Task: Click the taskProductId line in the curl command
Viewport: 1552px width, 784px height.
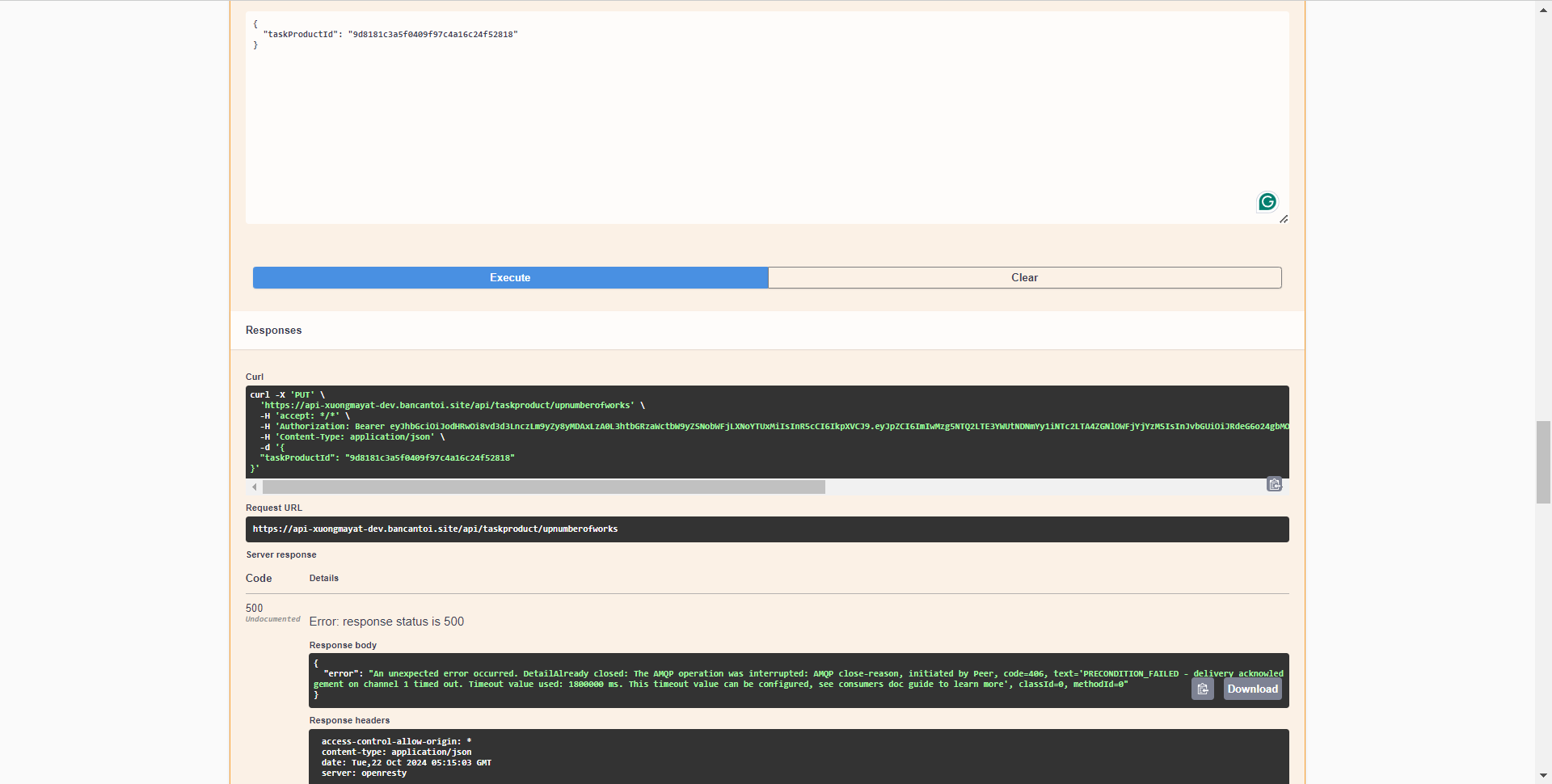Action: click(386, 457)
